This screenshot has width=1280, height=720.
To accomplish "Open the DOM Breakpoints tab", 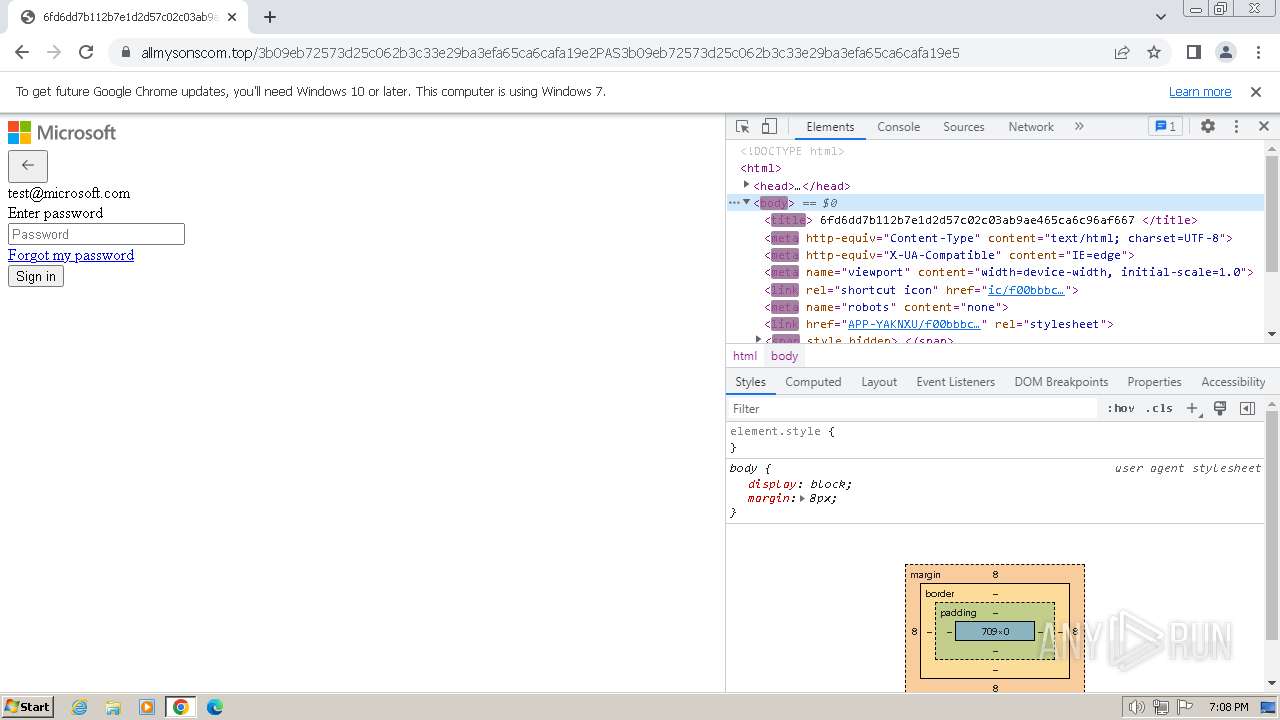I will [1061, 382].
